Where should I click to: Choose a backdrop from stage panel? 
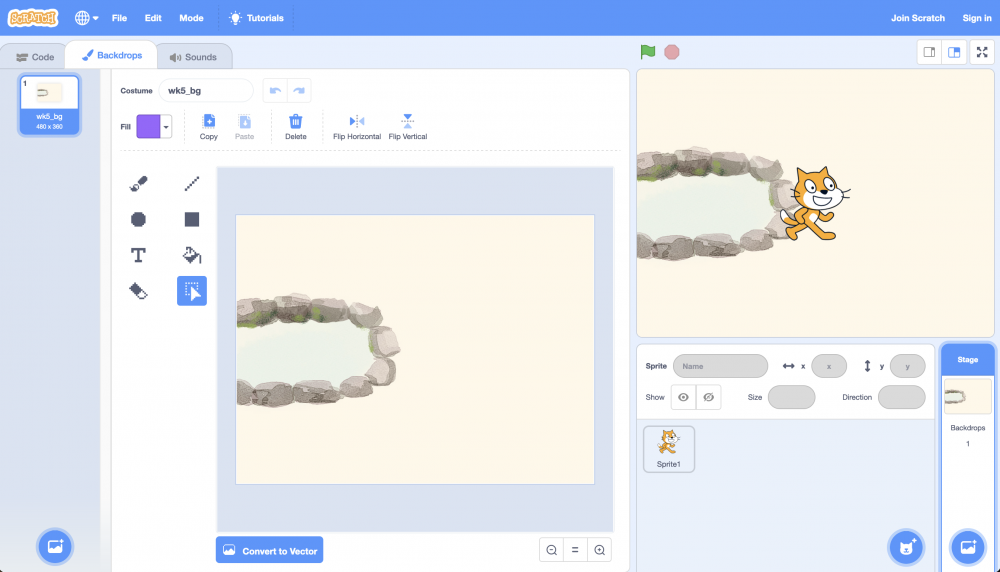point(968,547)
